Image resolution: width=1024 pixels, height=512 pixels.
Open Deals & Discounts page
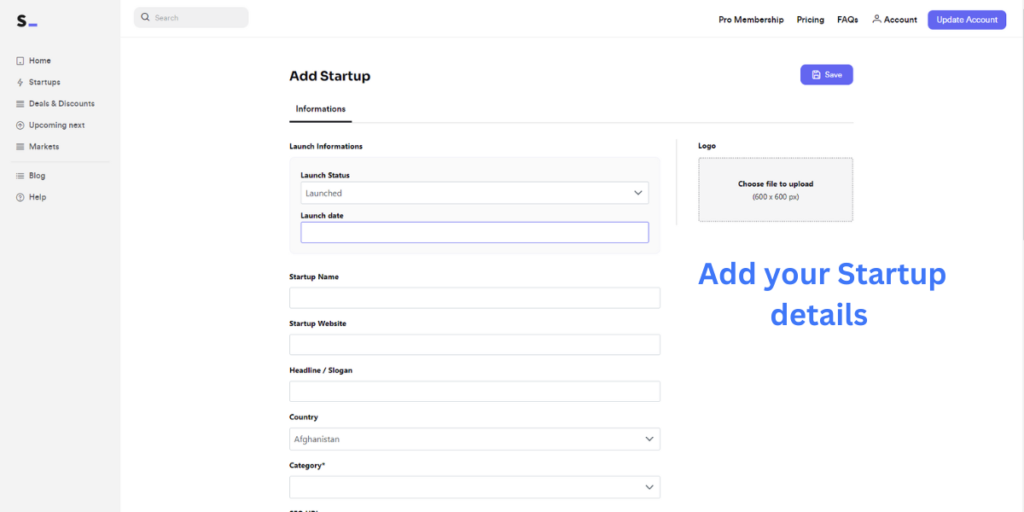[x=61, y=104]
